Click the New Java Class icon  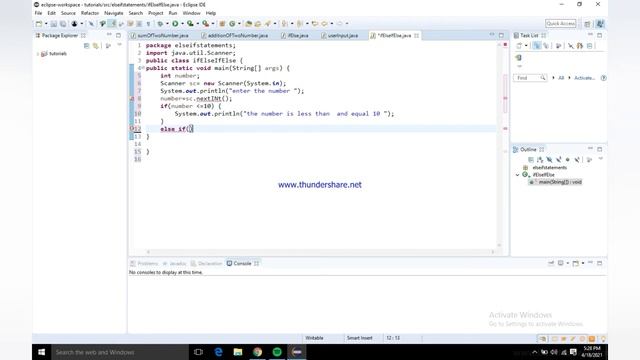pos(232,24)
